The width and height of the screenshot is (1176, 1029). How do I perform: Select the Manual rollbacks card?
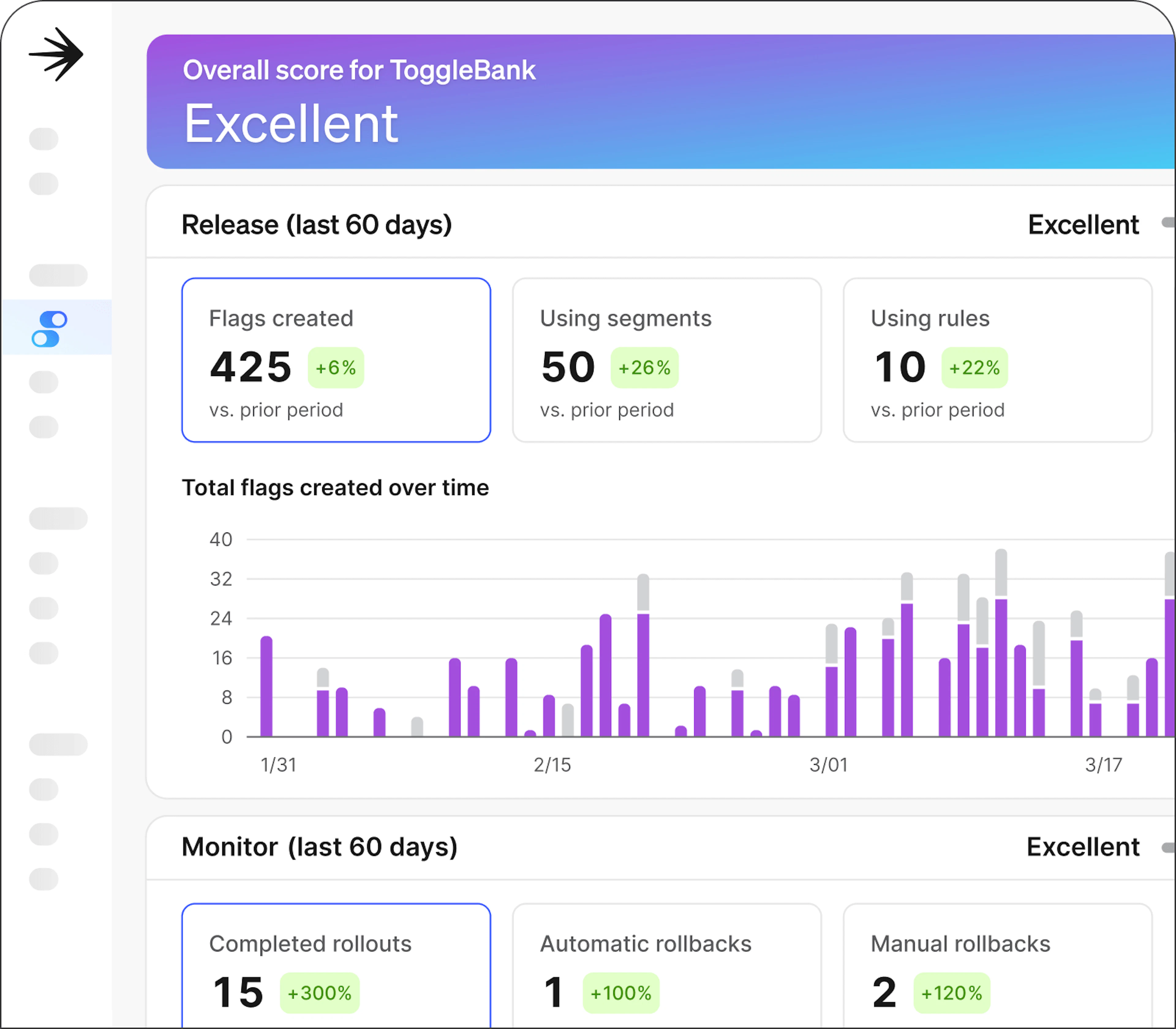997,965
